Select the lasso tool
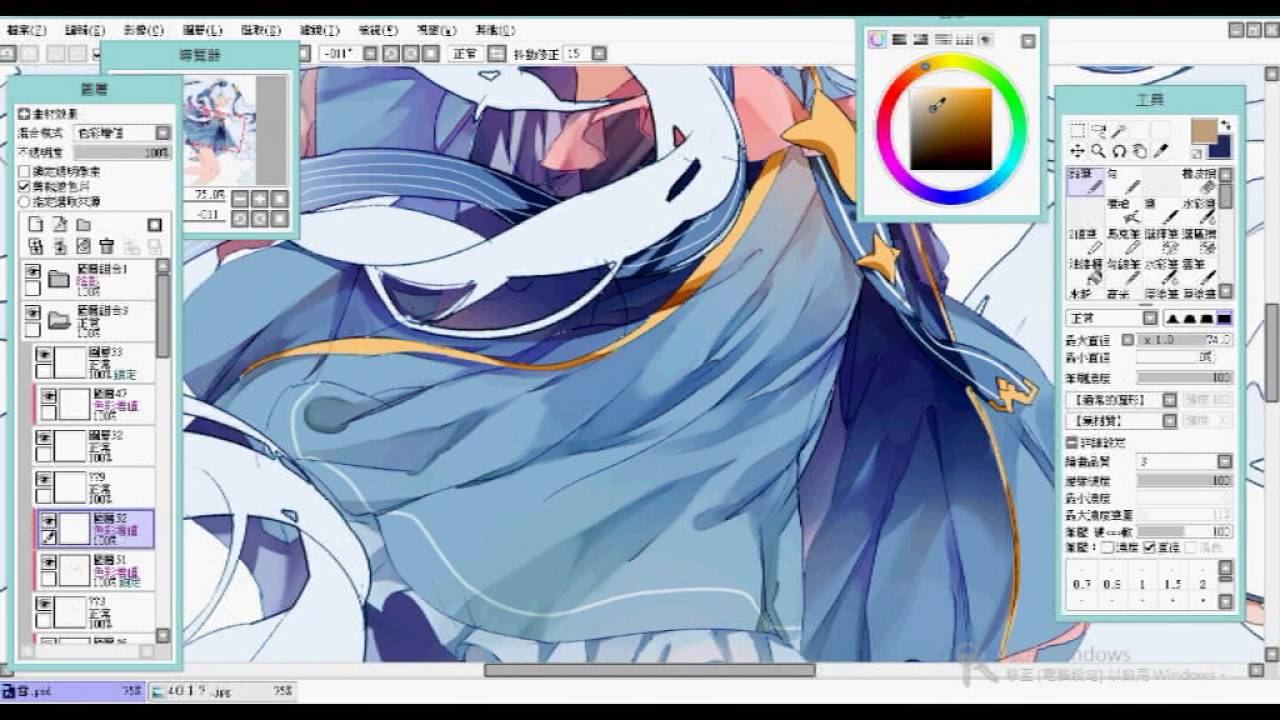Image resolution: width=1280 pixels, height=720 pixels. tap(1098, 131)
